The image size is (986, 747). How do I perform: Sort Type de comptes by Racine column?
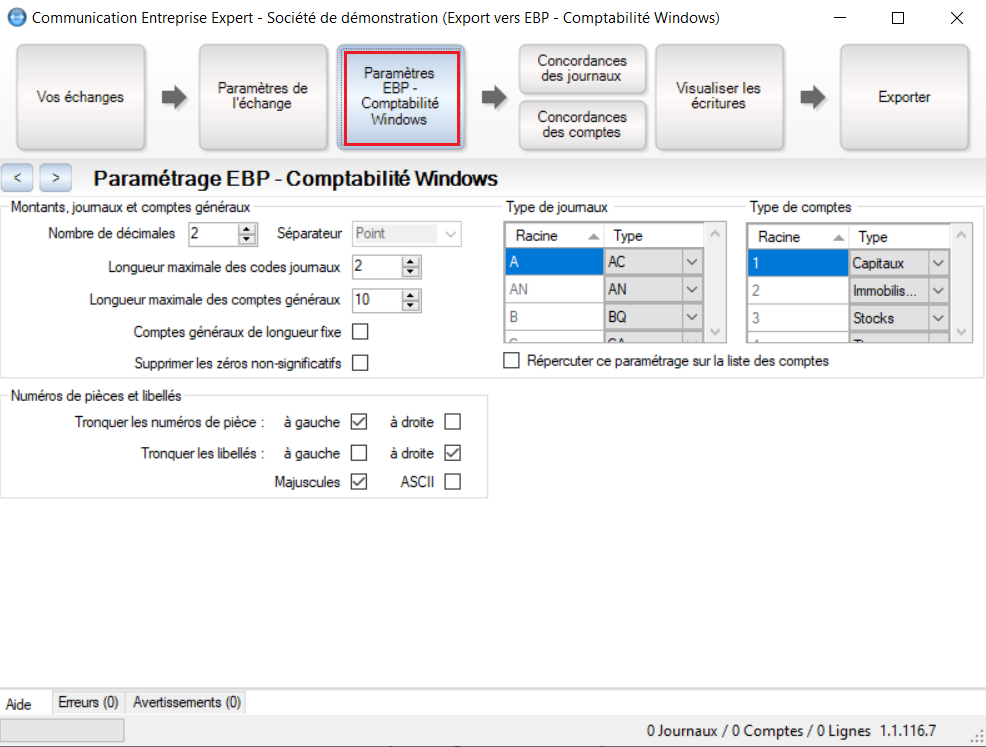(799, 237)
